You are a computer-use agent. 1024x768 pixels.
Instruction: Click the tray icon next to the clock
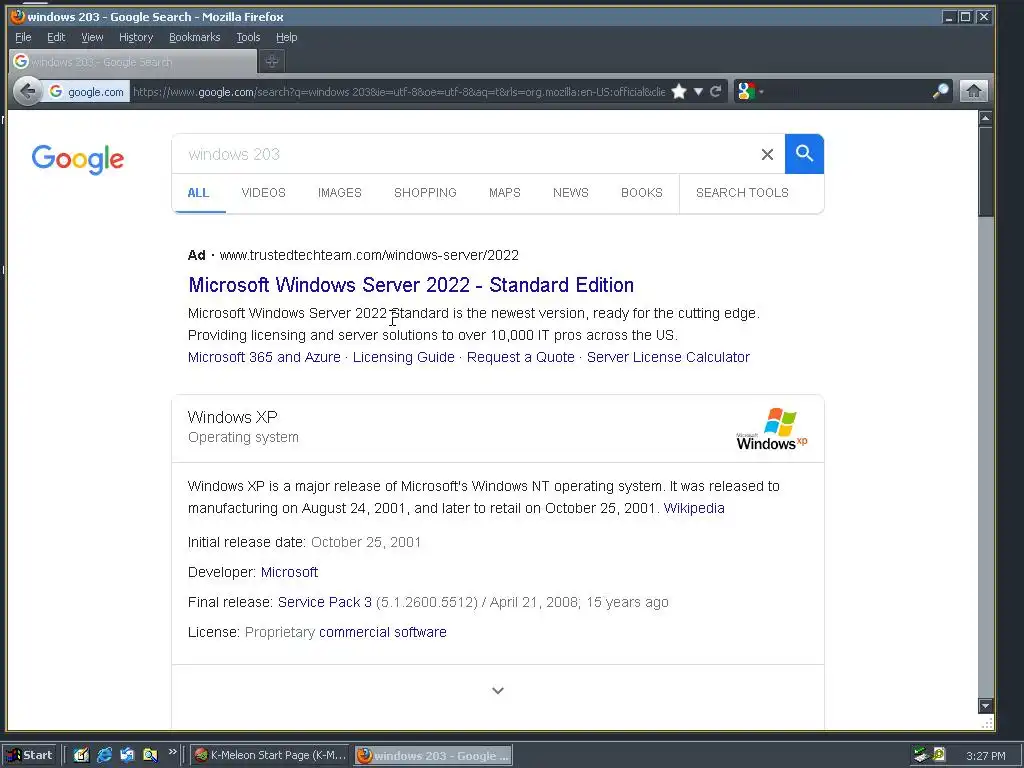[939, 755]
